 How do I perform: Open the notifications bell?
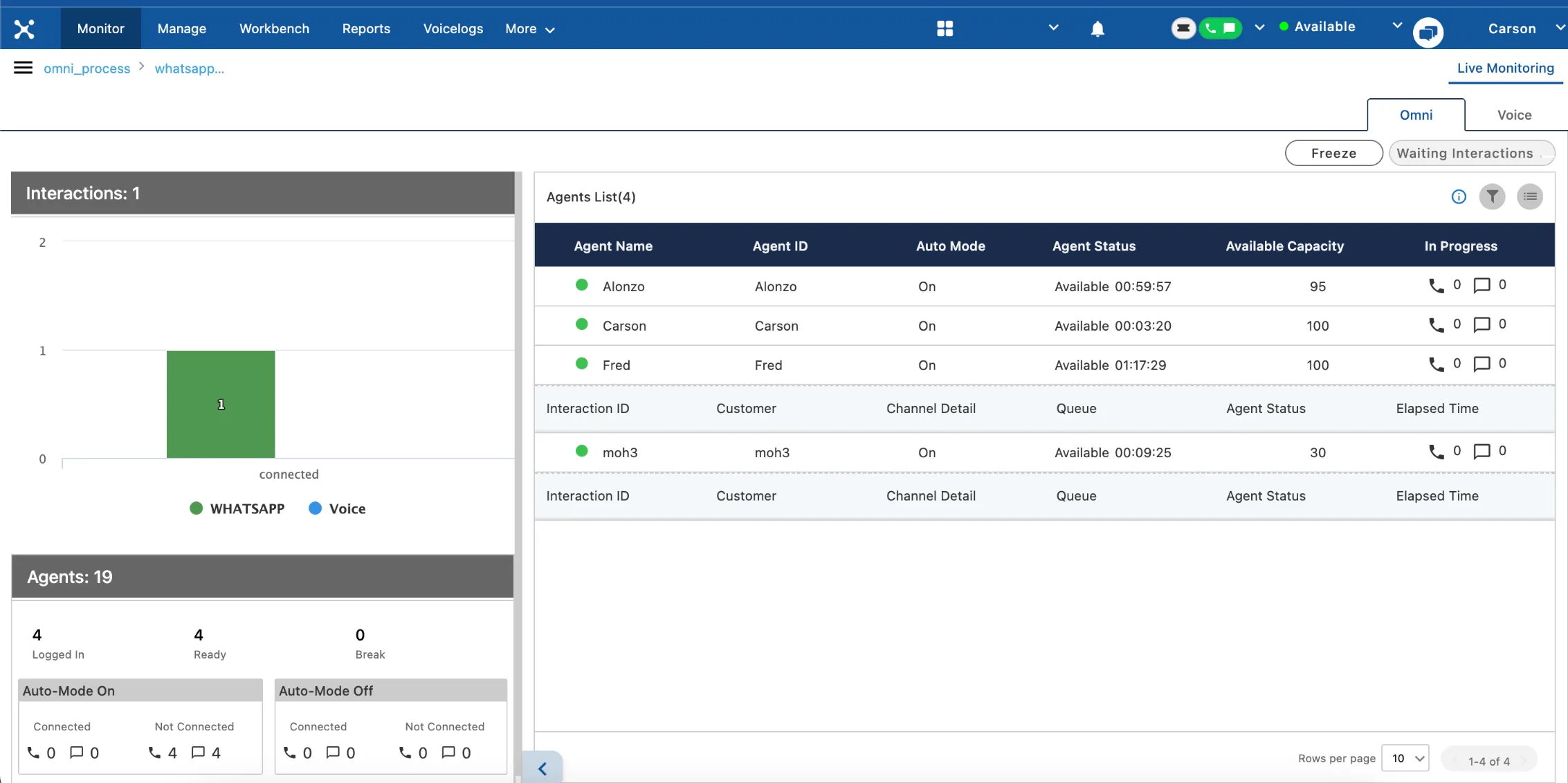[x=1097, y=28]
